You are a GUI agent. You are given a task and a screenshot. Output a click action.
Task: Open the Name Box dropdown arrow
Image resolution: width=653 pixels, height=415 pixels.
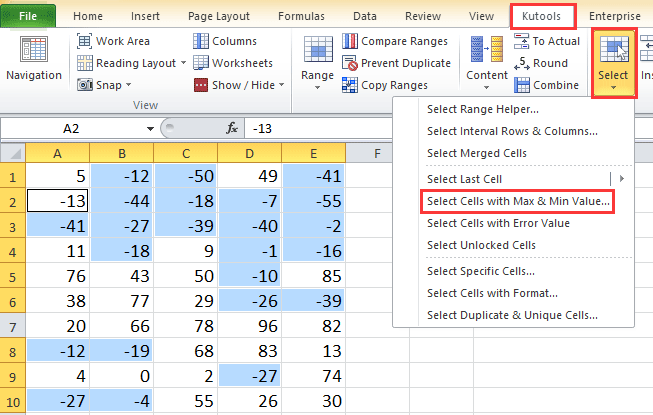click(x=150, y=129)
